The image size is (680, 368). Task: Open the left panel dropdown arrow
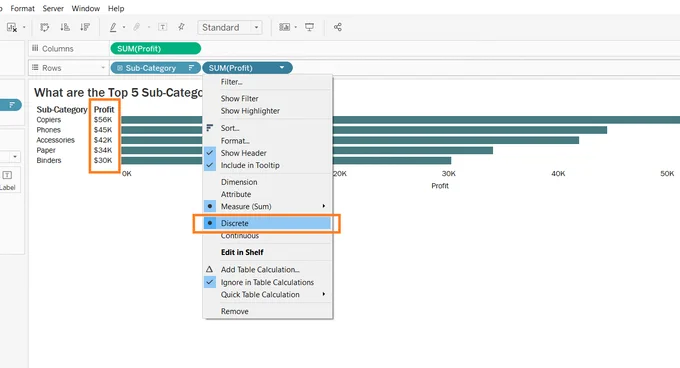pyautogui.click(x=15, y=156)
